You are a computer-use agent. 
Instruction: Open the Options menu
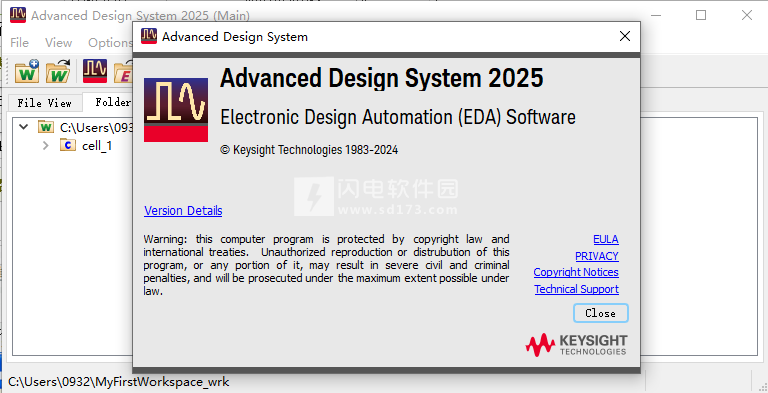110,43
